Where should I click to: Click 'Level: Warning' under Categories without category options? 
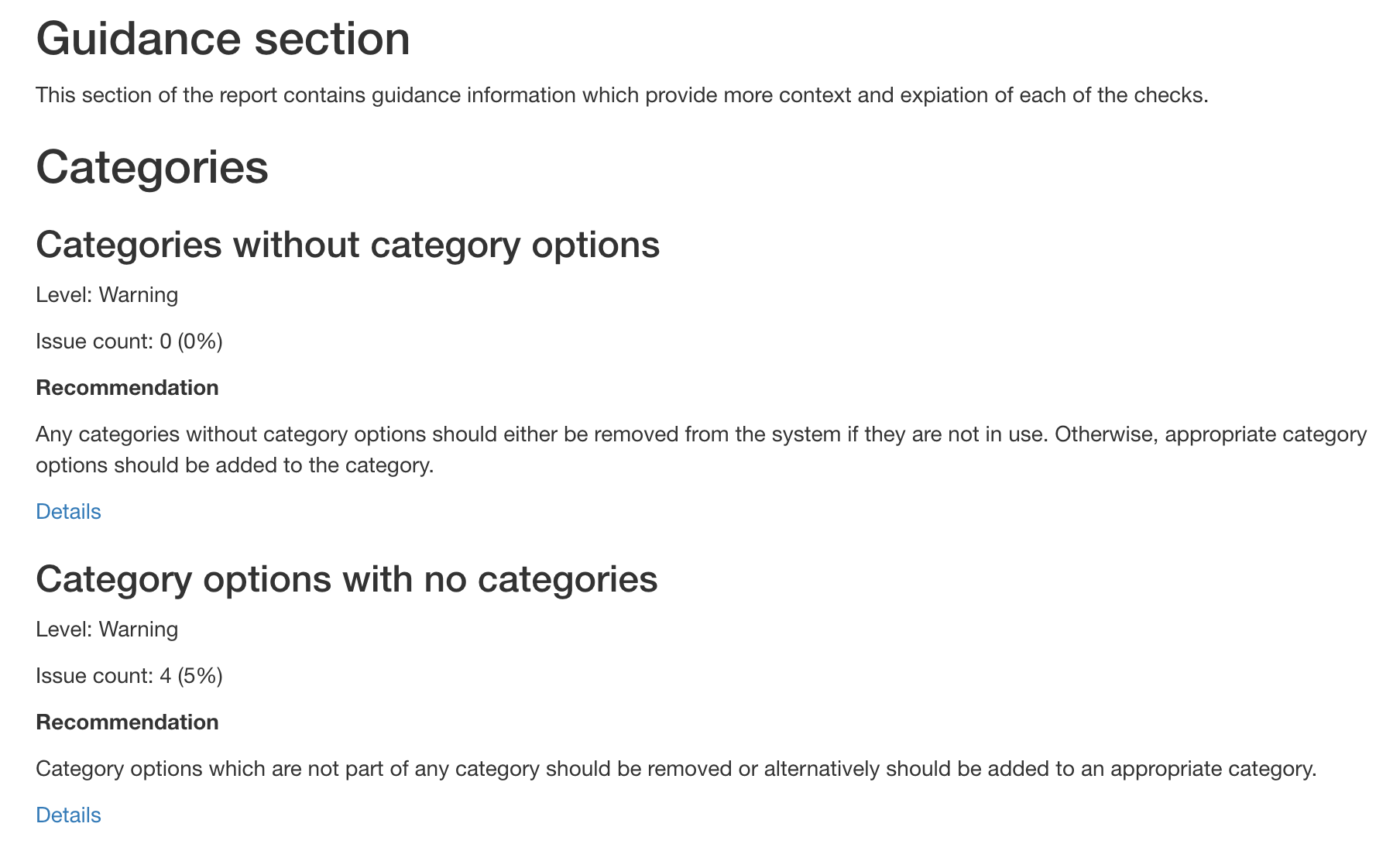[107, 295]
